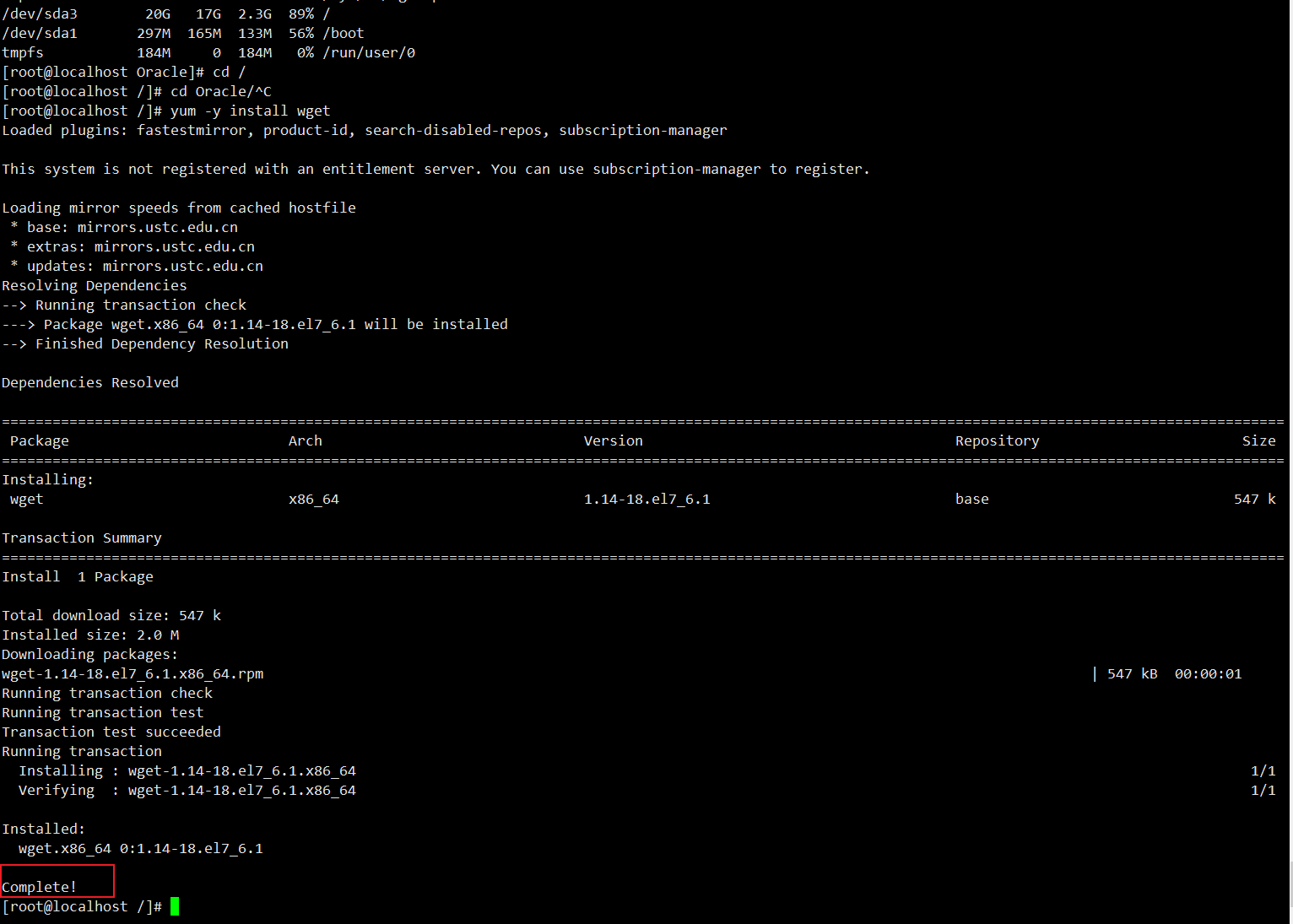The height and width of the screenshot is (924, 1293).
Task: Click the 'yum -y install wget' command text
Action: (251, 111)
